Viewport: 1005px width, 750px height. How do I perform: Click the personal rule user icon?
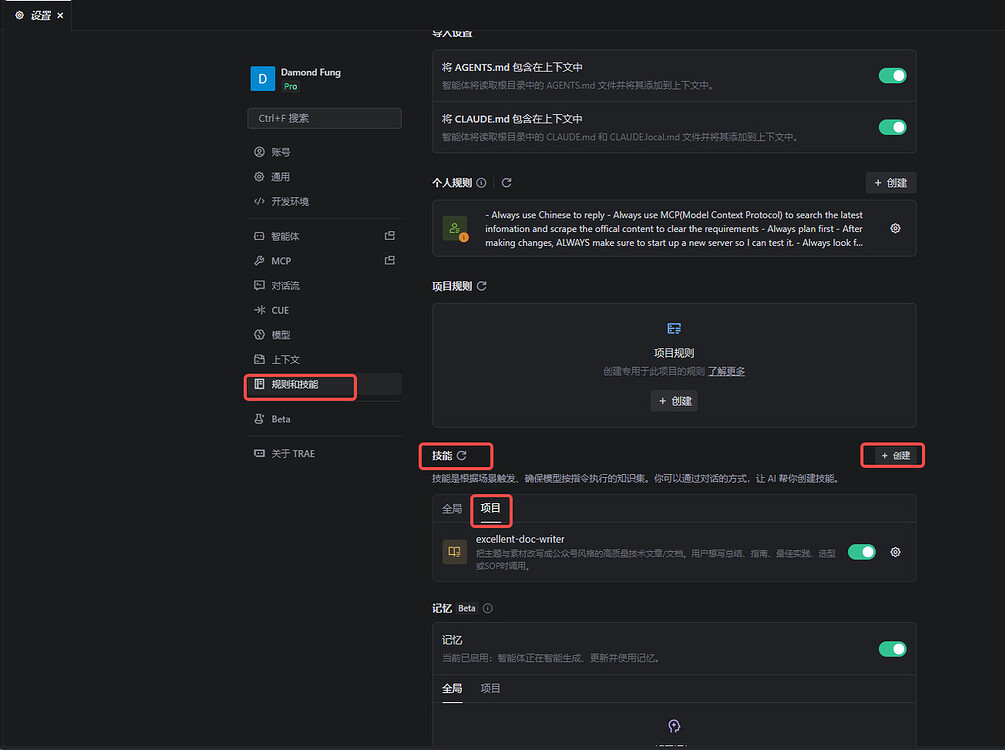[455, 229]
